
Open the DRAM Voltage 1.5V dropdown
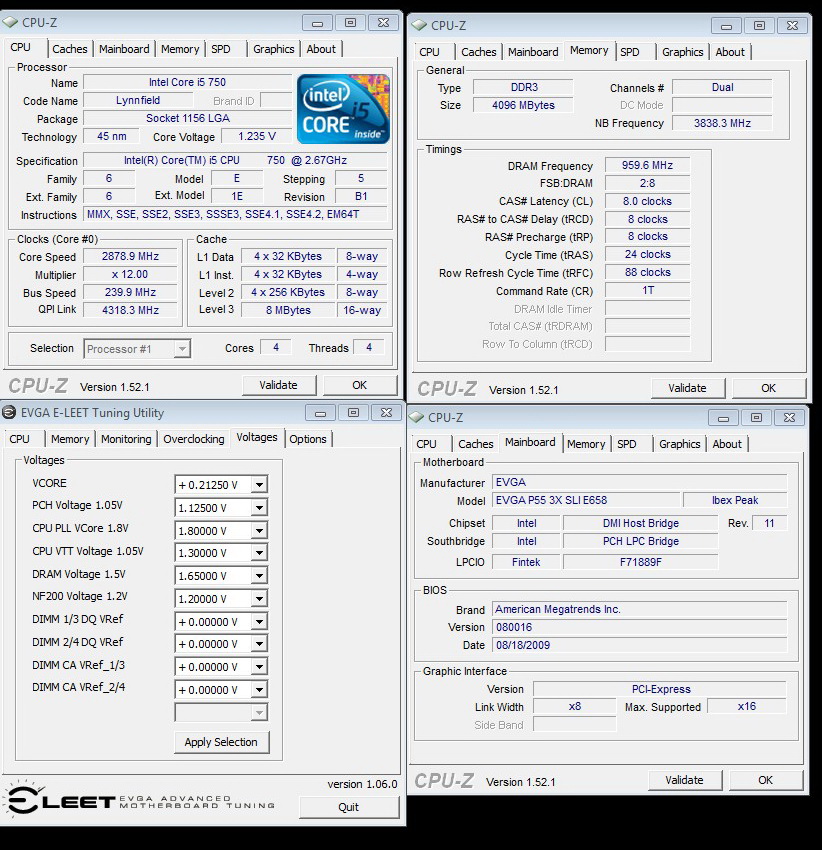[x=260, y=576]
